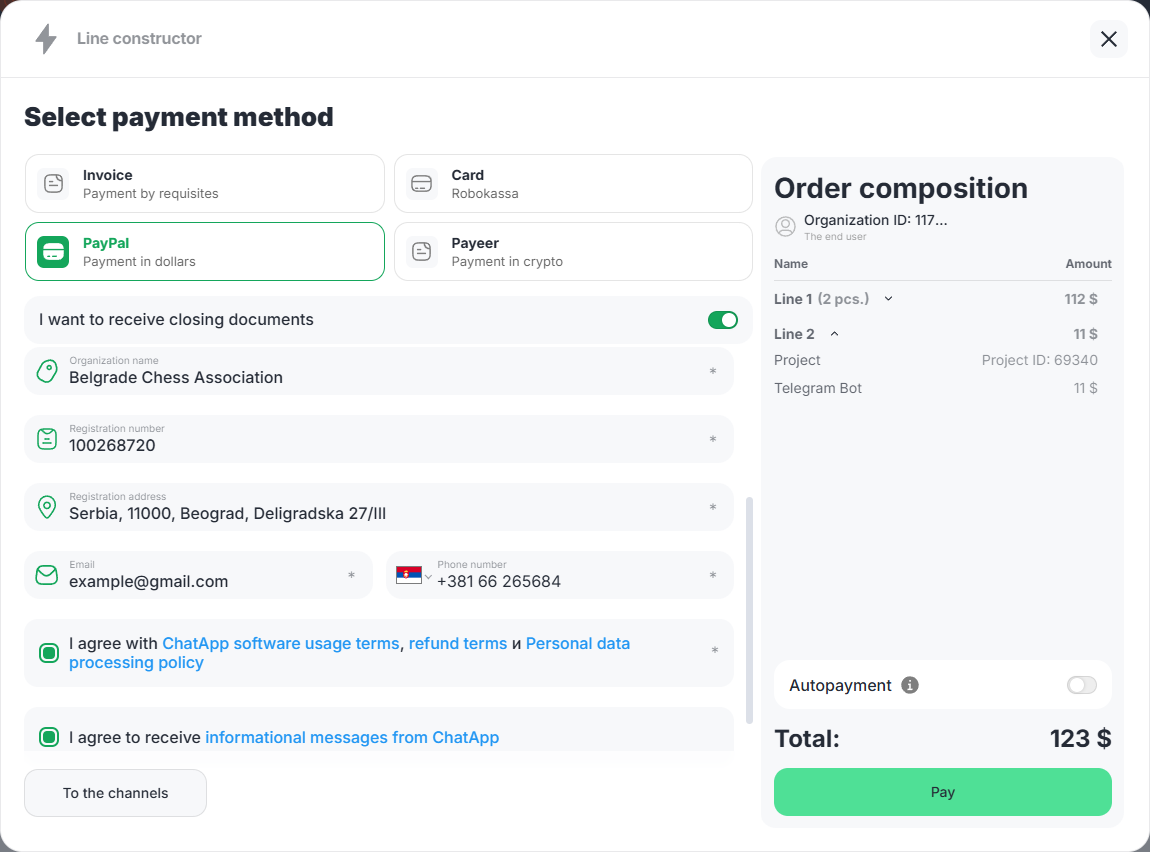Screen dimensions: 1150x852
Task: Click the lightning bolt Line constructor icon
Action: point(45,39)
